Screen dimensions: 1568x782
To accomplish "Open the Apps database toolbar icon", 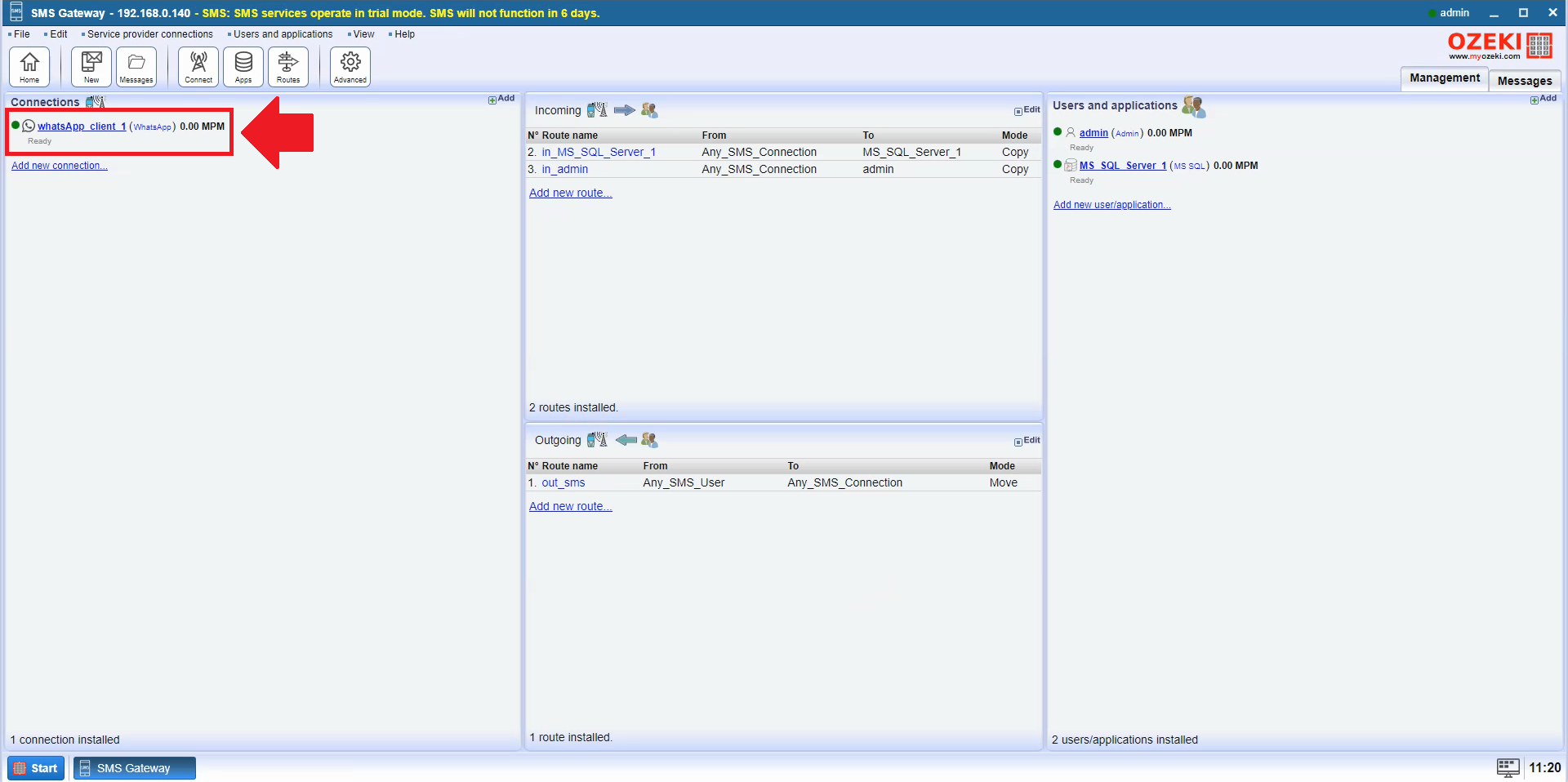I will point(243,66).
